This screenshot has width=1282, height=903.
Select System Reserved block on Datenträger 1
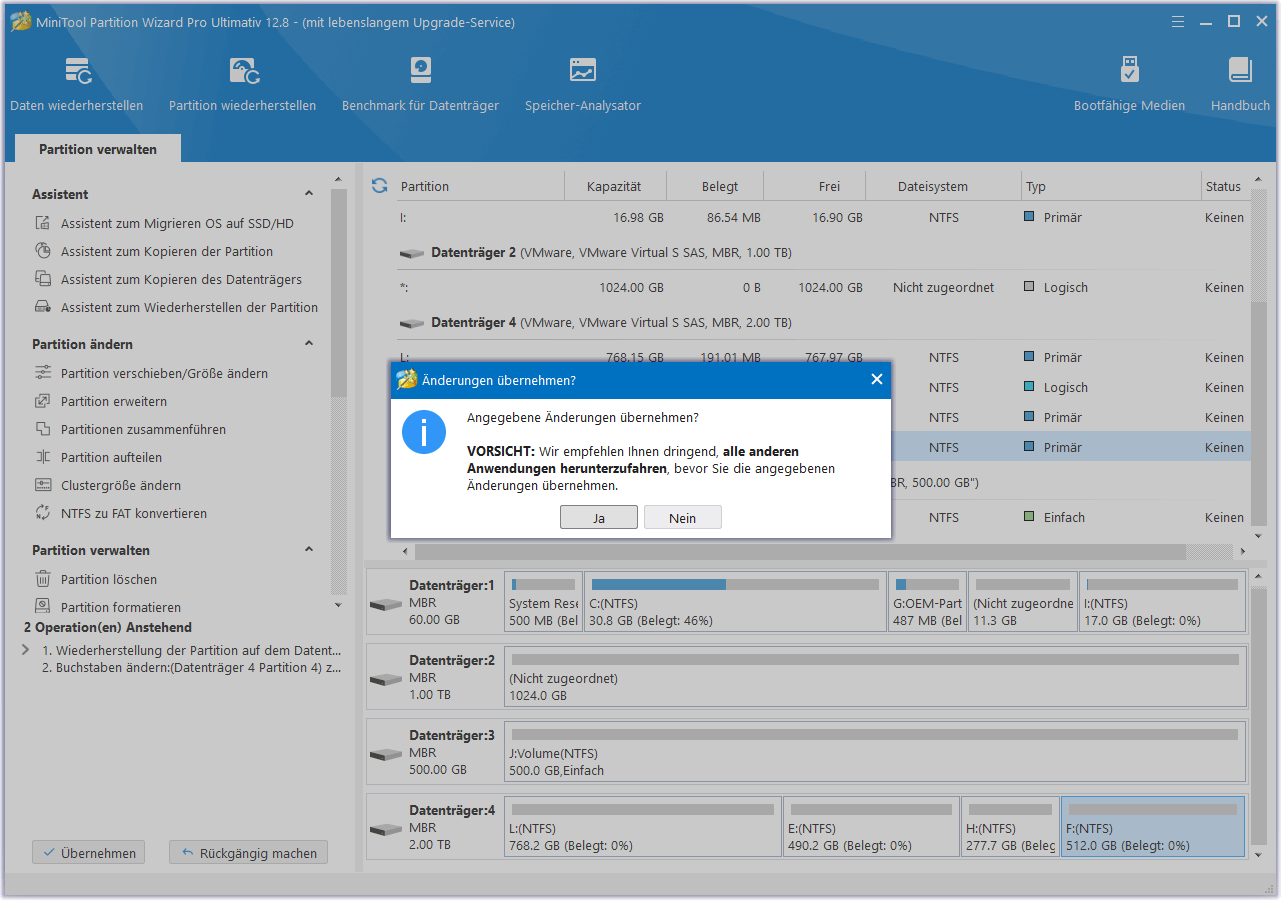coord(543,602)
